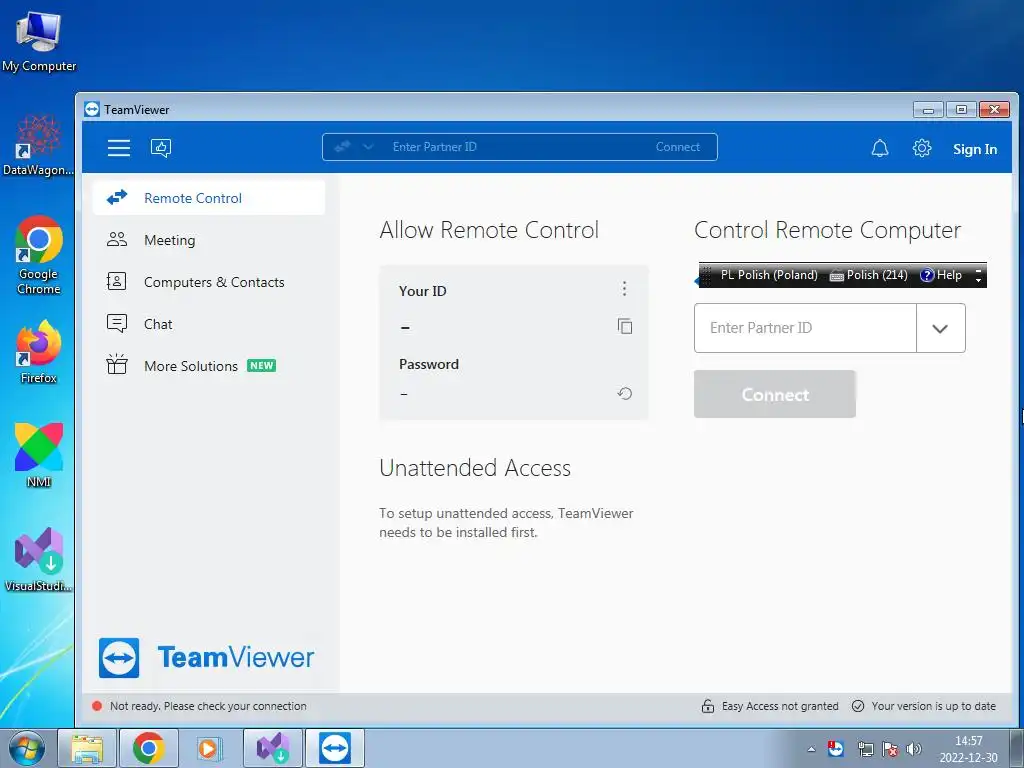Select the Firefox desktop shortcut
This screenshot has height=768, width=1024.
click(x=39, y=352)
